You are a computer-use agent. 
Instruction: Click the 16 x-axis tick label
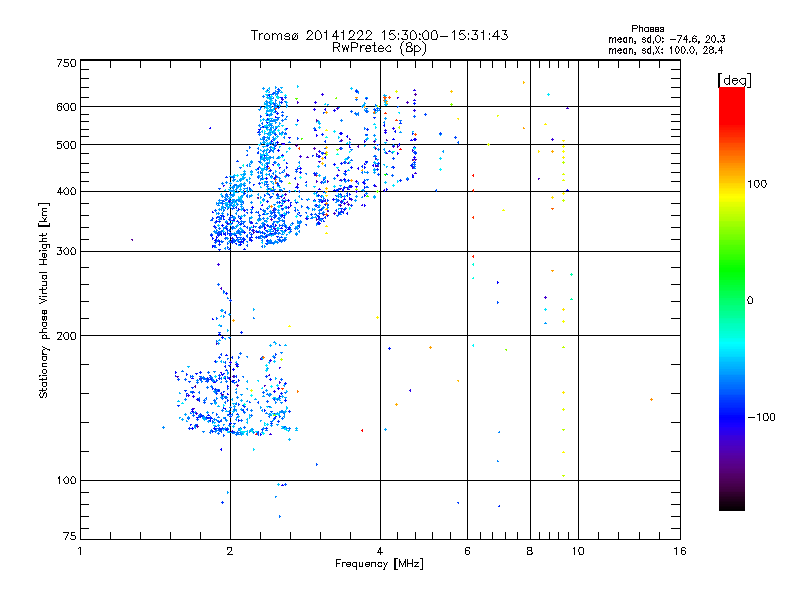click(680, 551)
